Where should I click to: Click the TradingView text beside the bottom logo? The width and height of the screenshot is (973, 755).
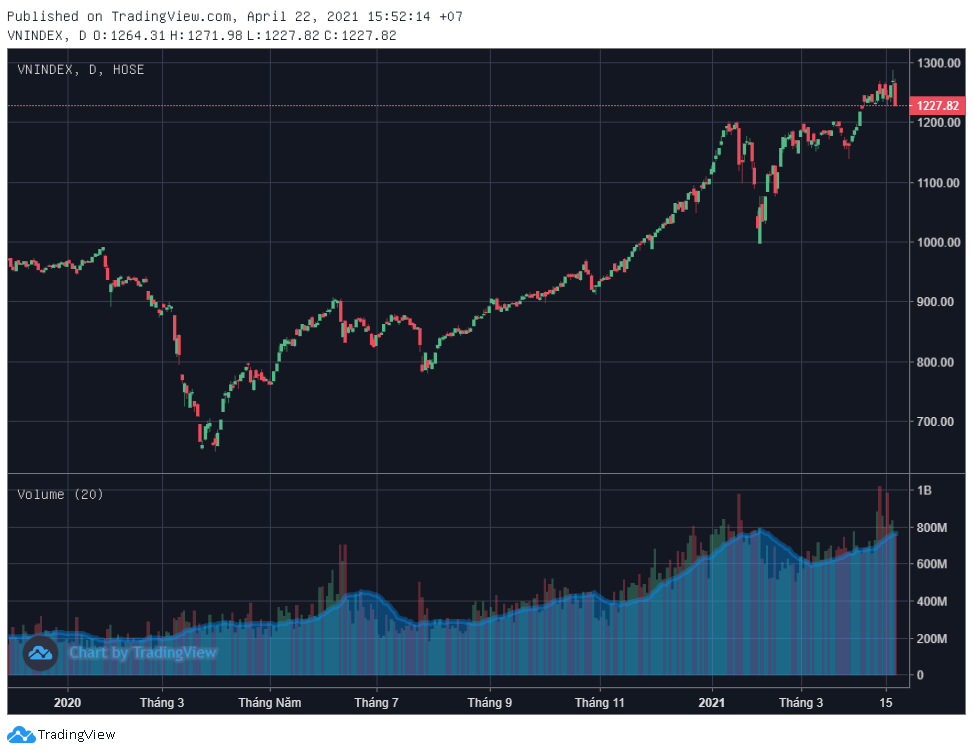click(77, 735)
